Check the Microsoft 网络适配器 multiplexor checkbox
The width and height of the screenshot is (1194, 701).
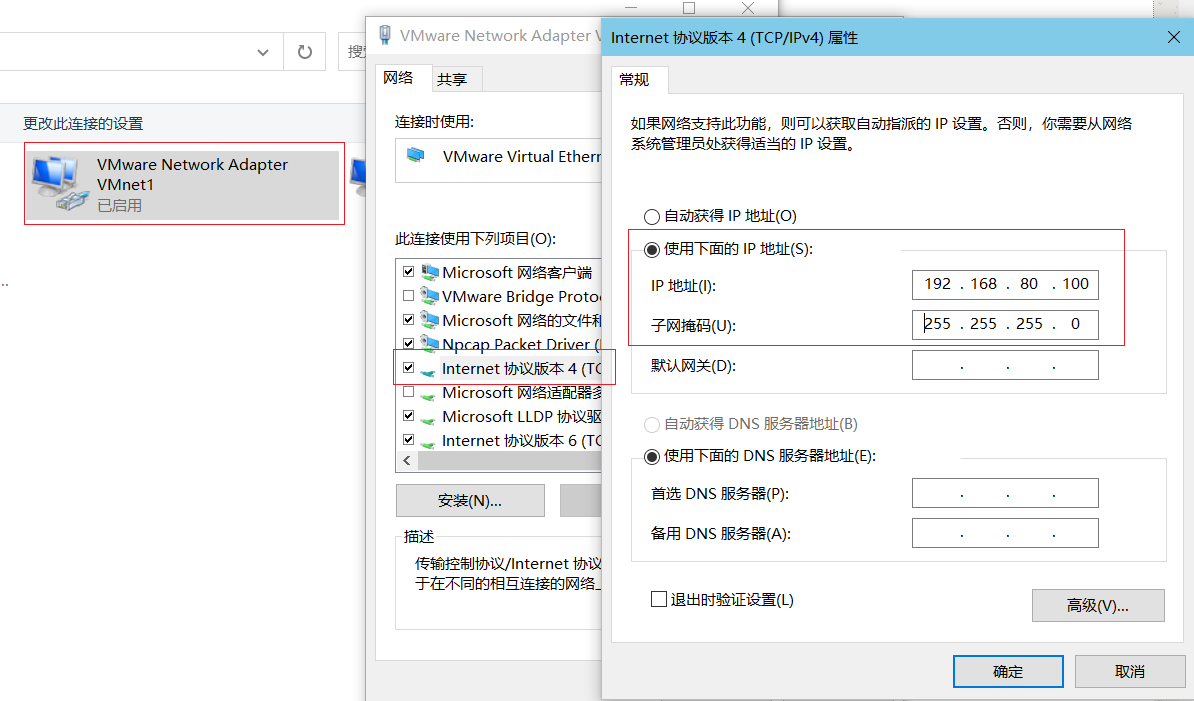pos(408,392)
